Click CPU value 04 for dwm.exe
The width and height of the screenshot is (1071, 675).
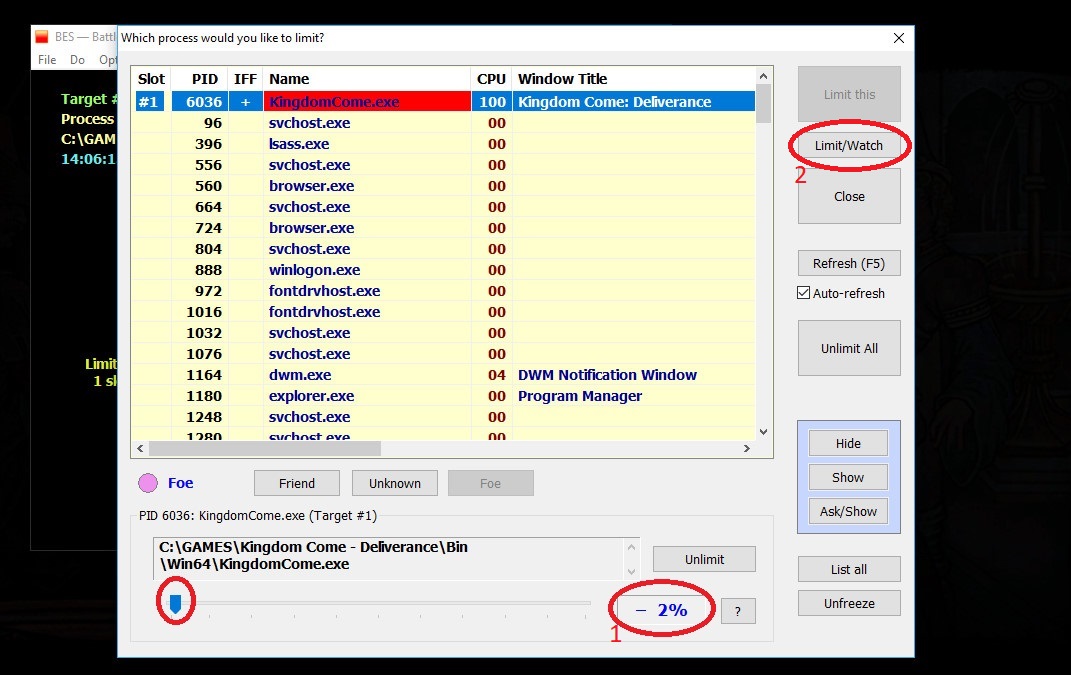(497, 374)
